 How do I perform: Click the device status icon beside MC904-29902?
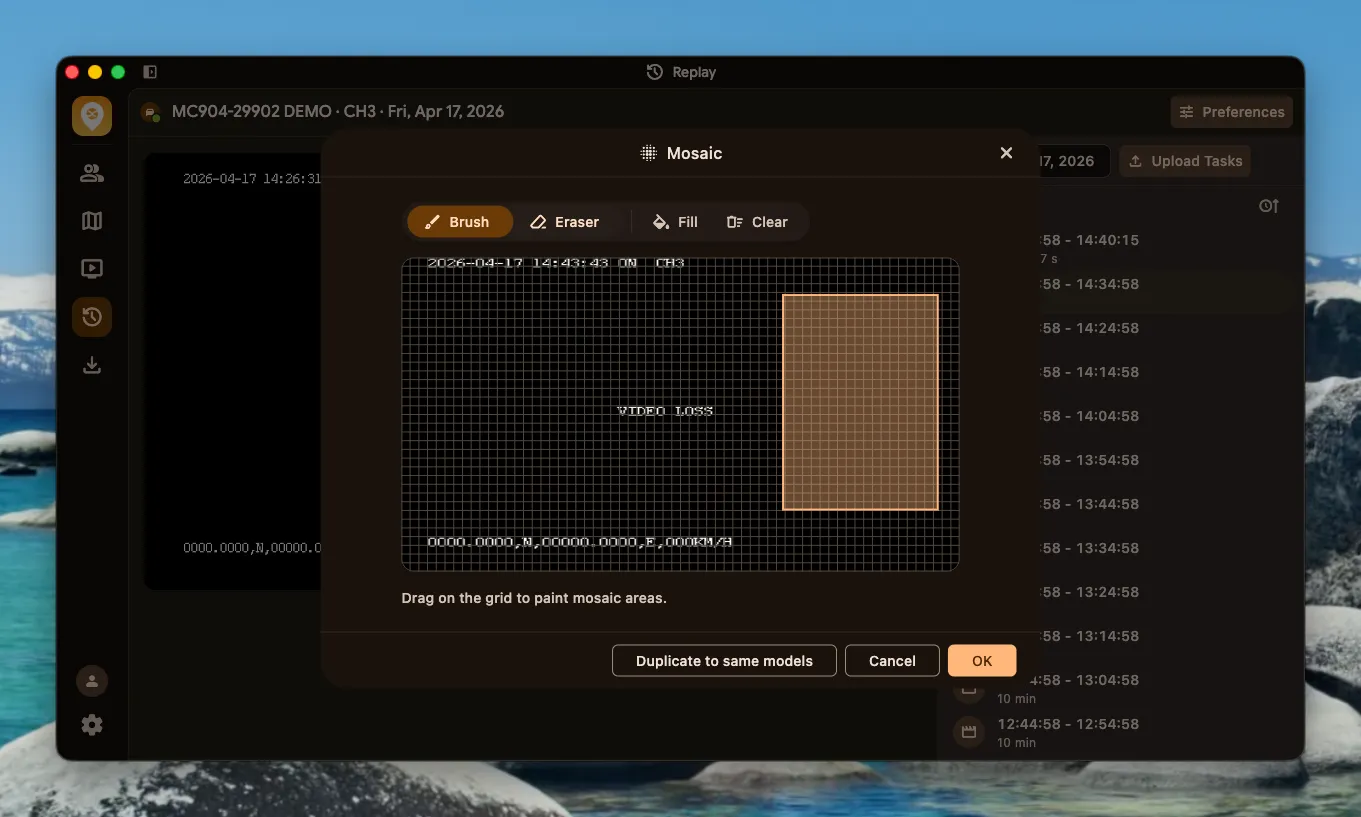151,112
